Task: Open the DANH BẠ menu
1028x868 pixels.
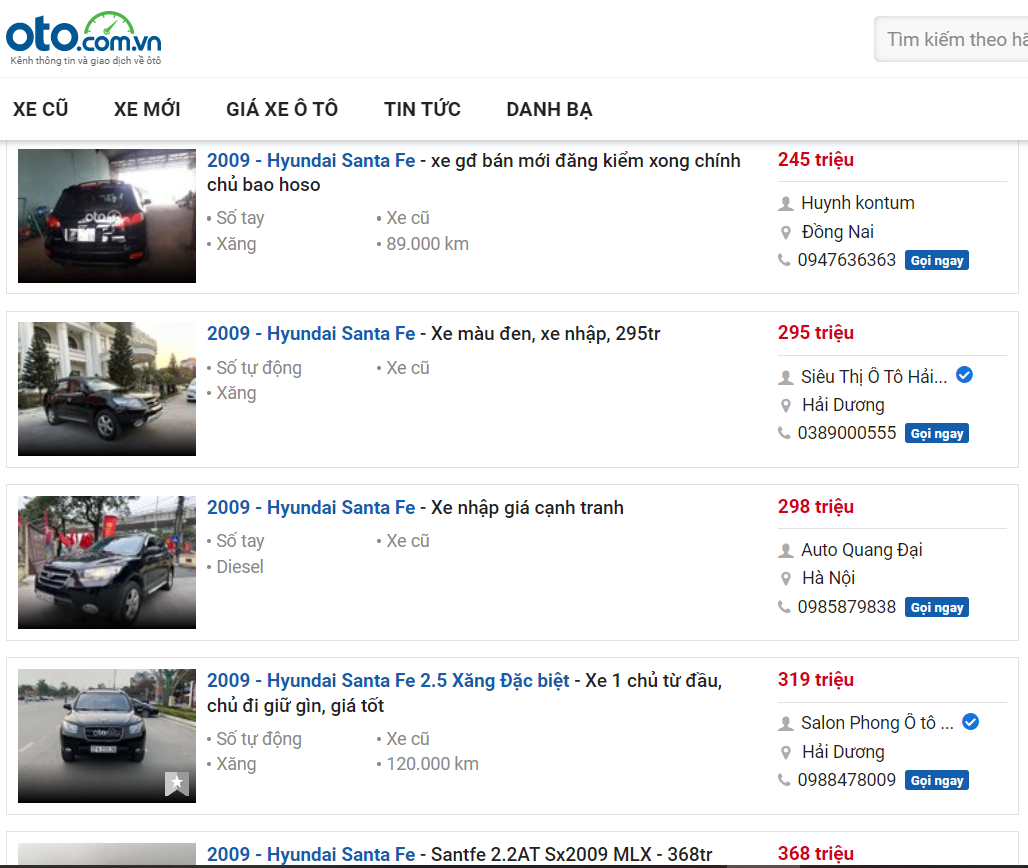Action: pyautogui.click(x=549, y=109)
